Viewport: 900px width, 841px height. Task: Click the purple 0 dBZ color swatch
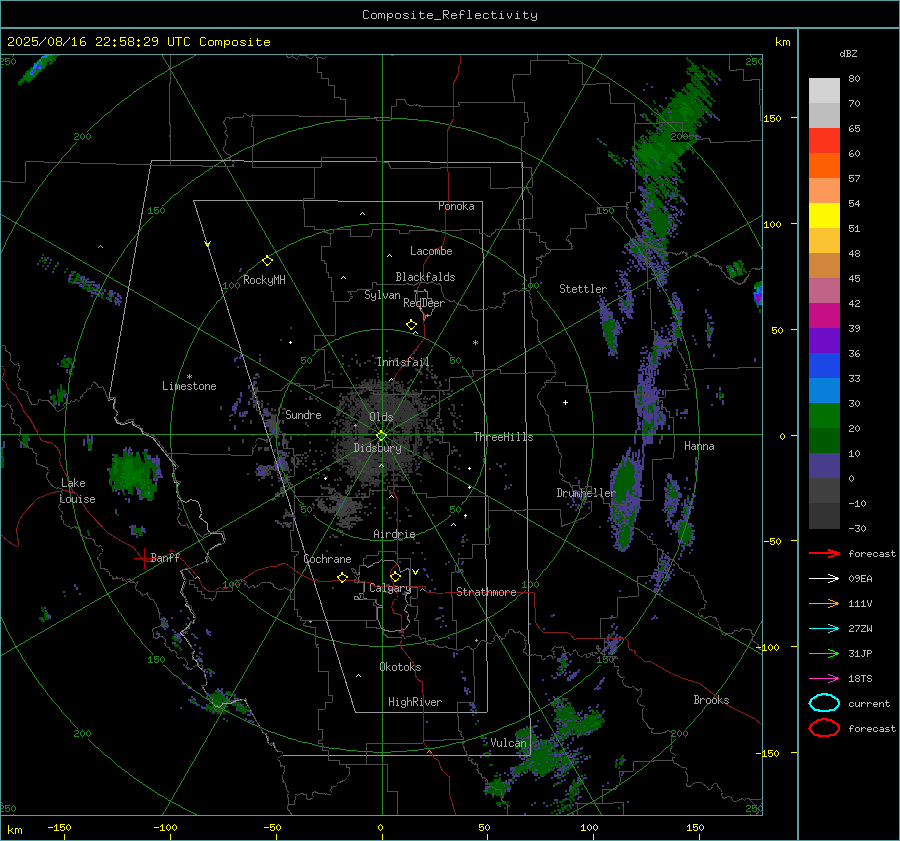(x=824, y=466)
